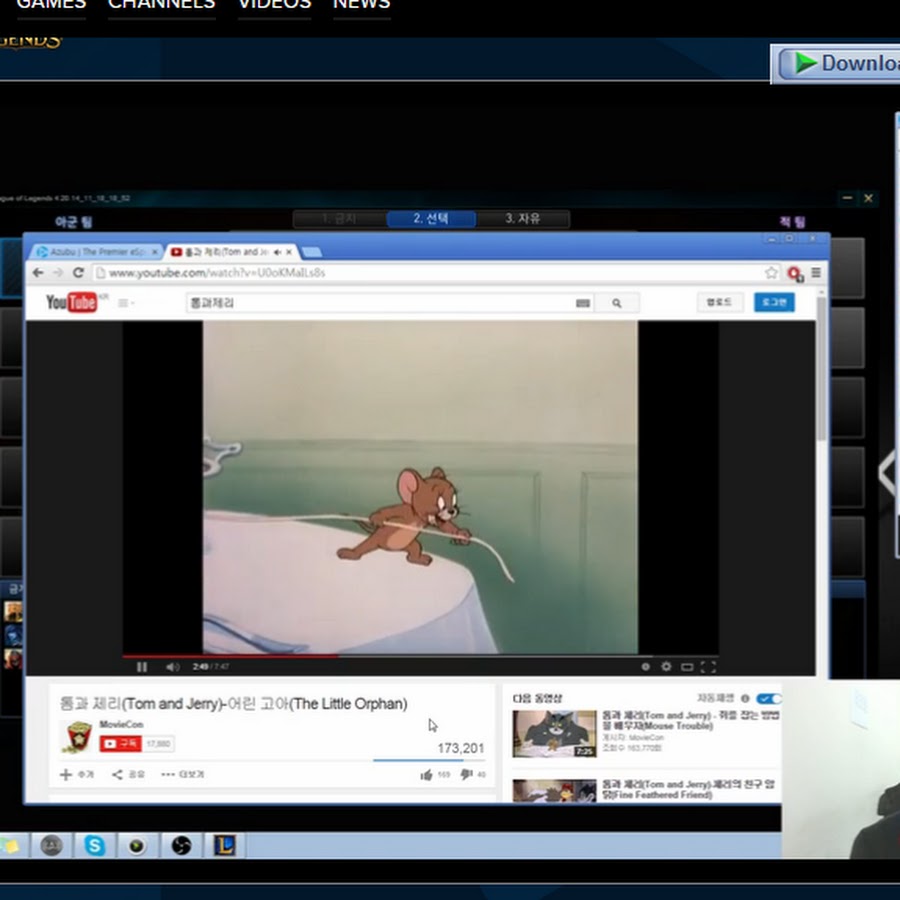
Task: Toggle the autoplay switch
Action: click(x=769, y=698)
